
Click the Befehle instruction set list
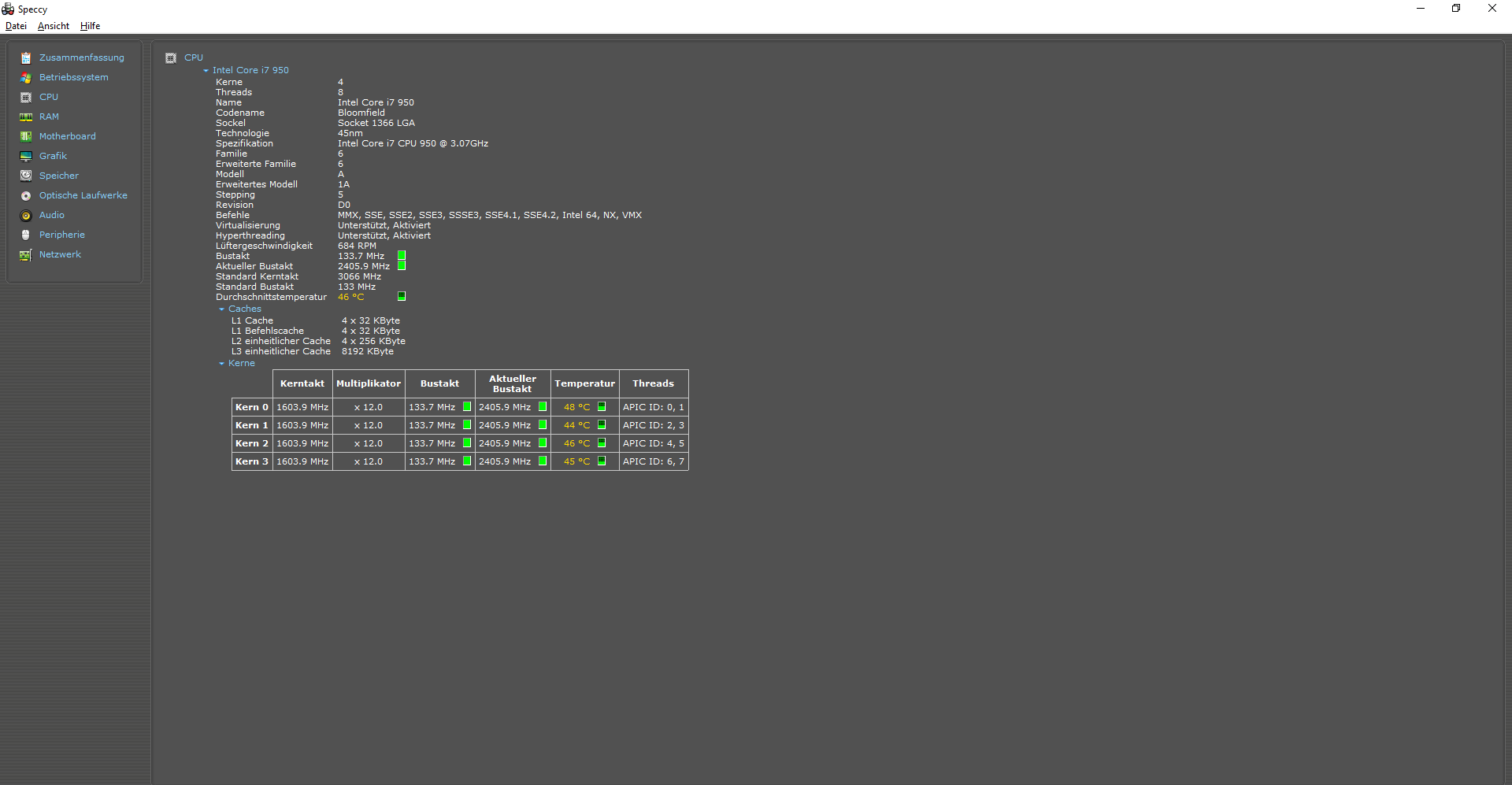[490, 216]
